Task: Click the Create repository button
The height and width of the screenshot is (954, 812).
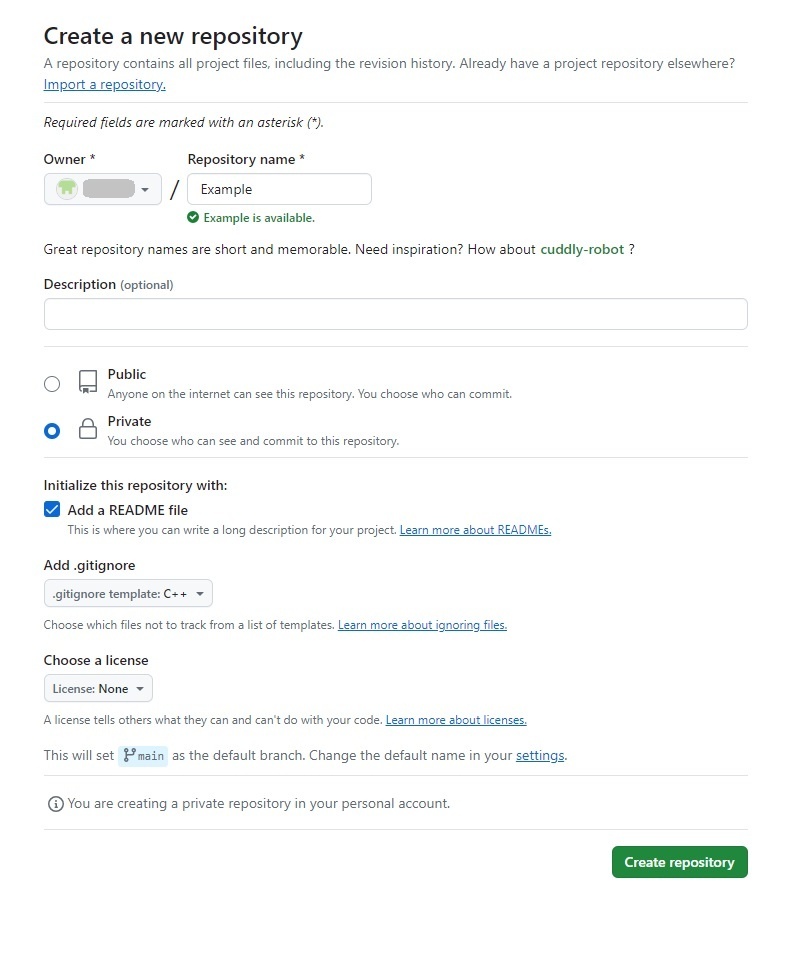Action: pos(679,861)
